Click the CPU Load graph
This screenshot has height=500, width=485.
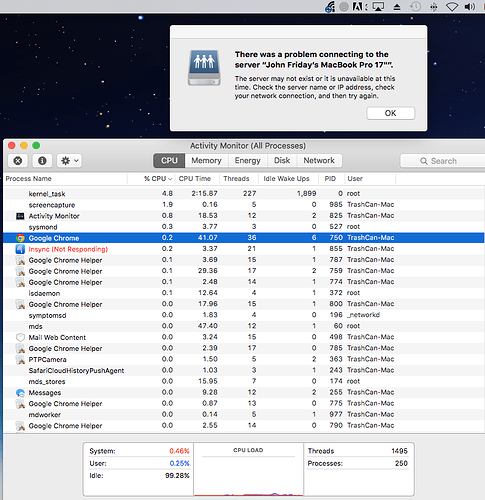[x=248, y=469]
